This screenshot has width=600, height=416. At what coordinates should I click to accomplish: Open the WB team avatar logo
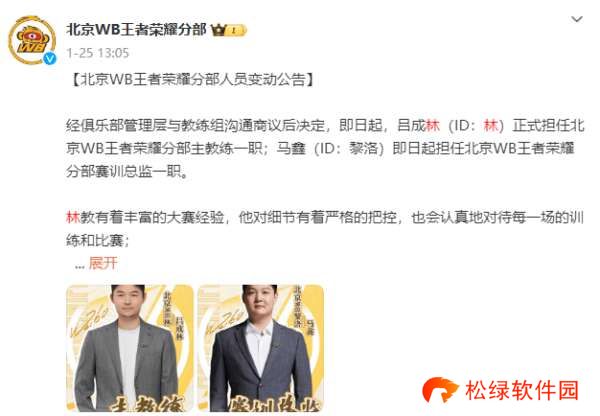32,40
